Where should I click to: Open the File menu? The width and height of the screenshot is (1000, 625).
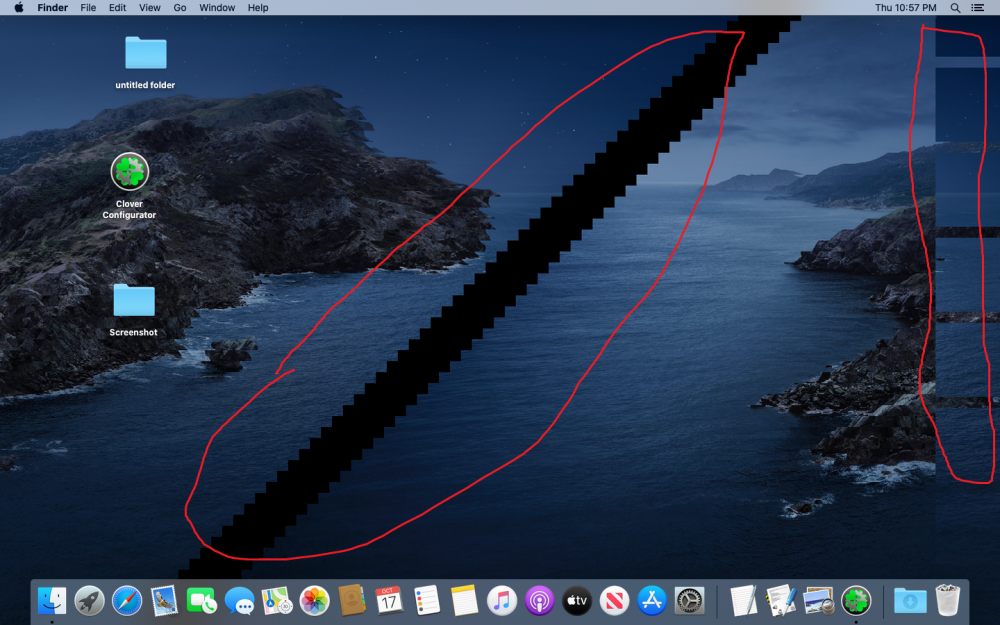click(x=88, y=8)
